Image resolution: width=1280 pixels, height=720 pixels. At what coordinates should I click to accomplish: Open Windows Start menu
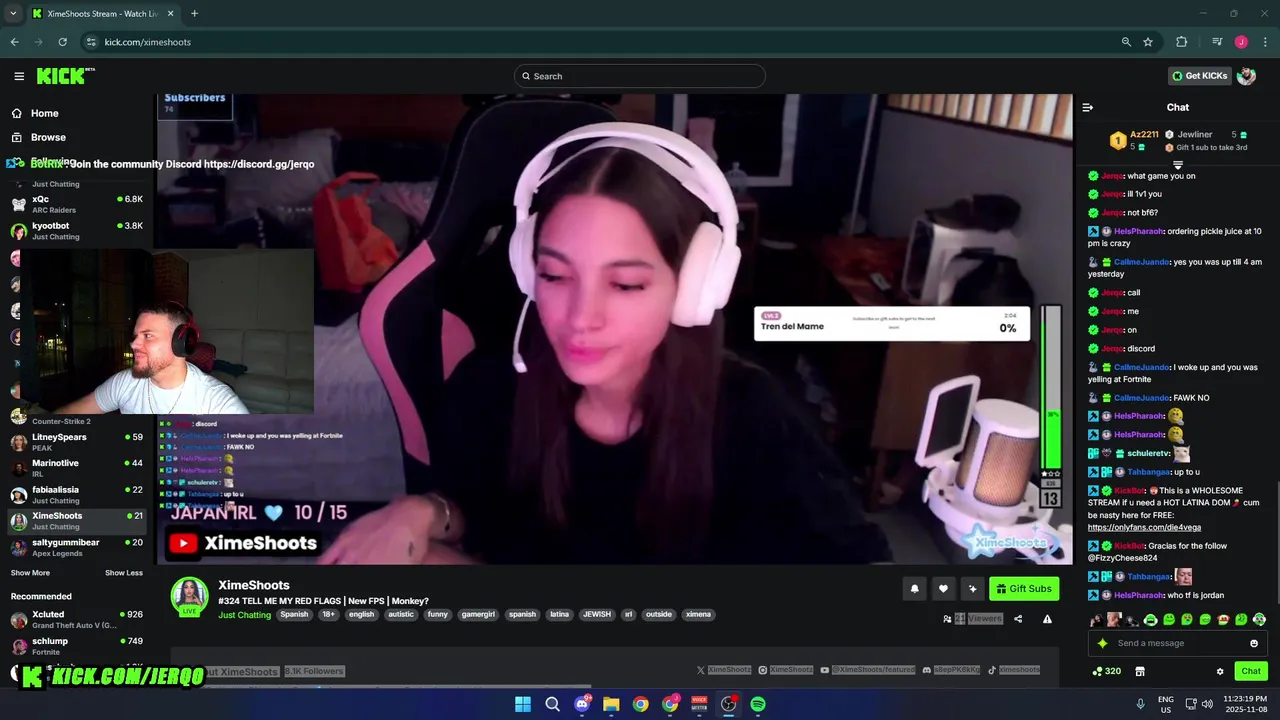[x=523, y=704]
